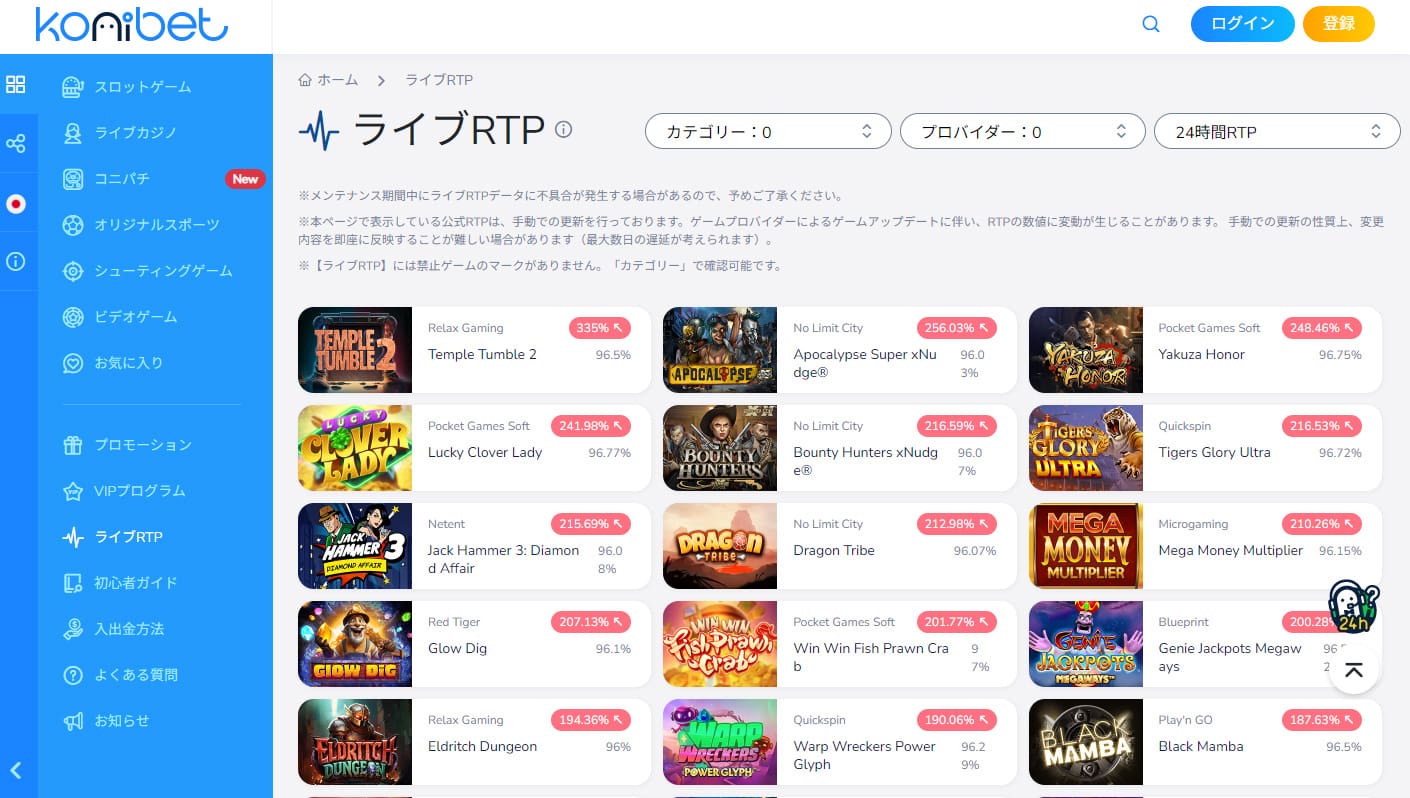Click the Black Mamba game title

1201,746
